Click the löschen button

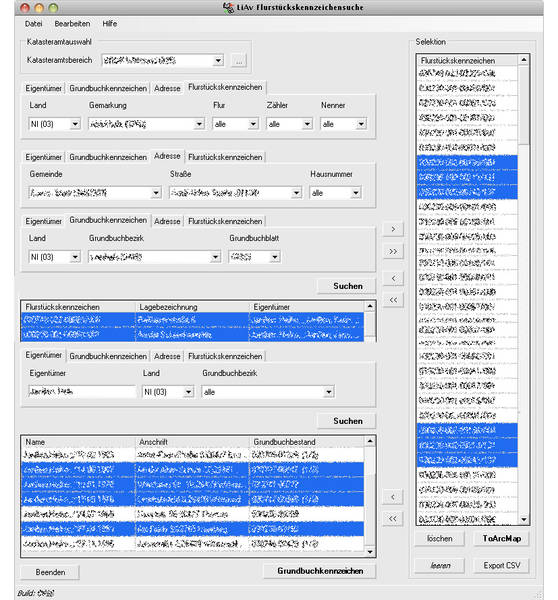(x=439, y=539)
